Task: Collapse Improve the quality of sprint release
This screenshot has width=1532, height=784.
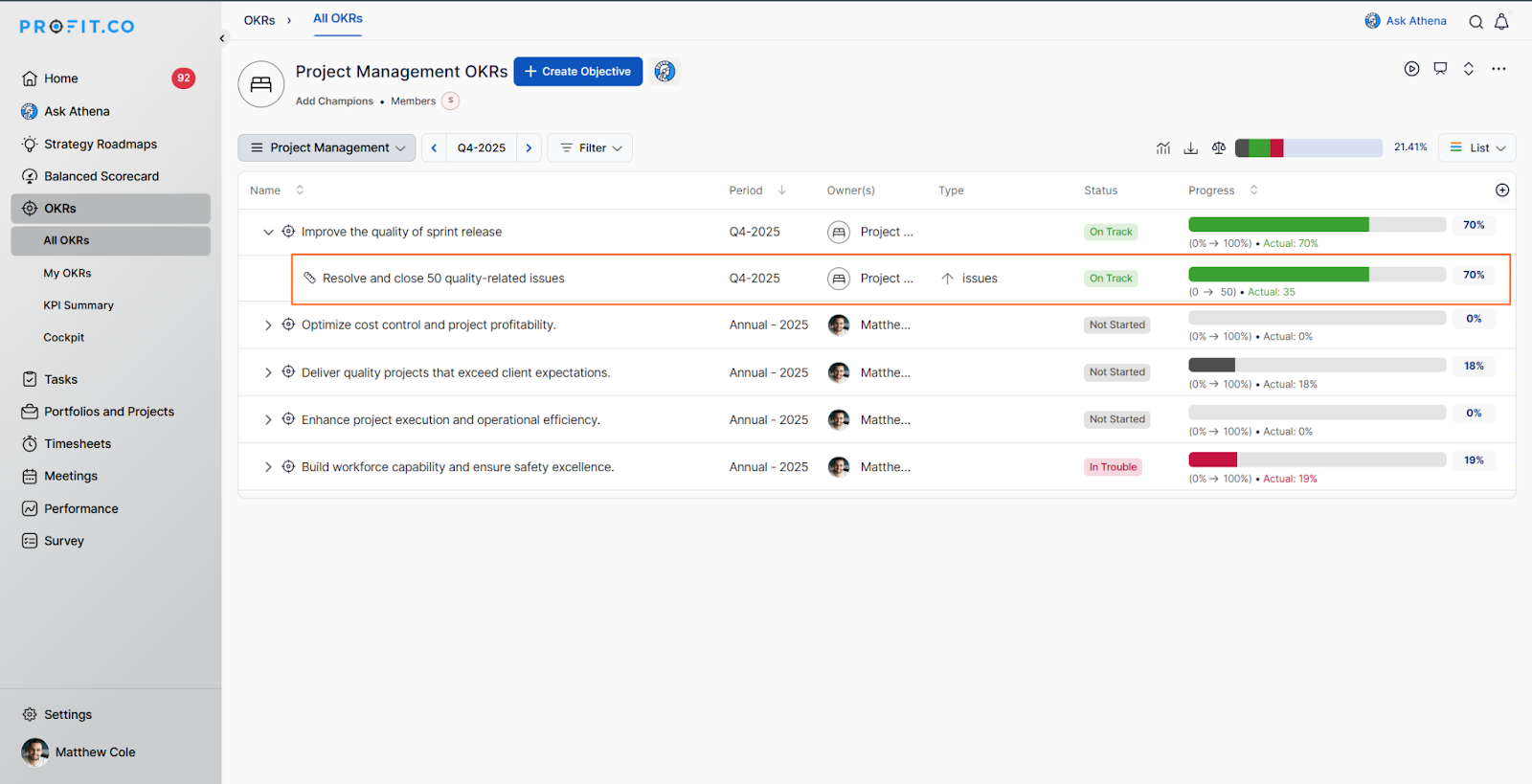Action: [x=268, y=233]
